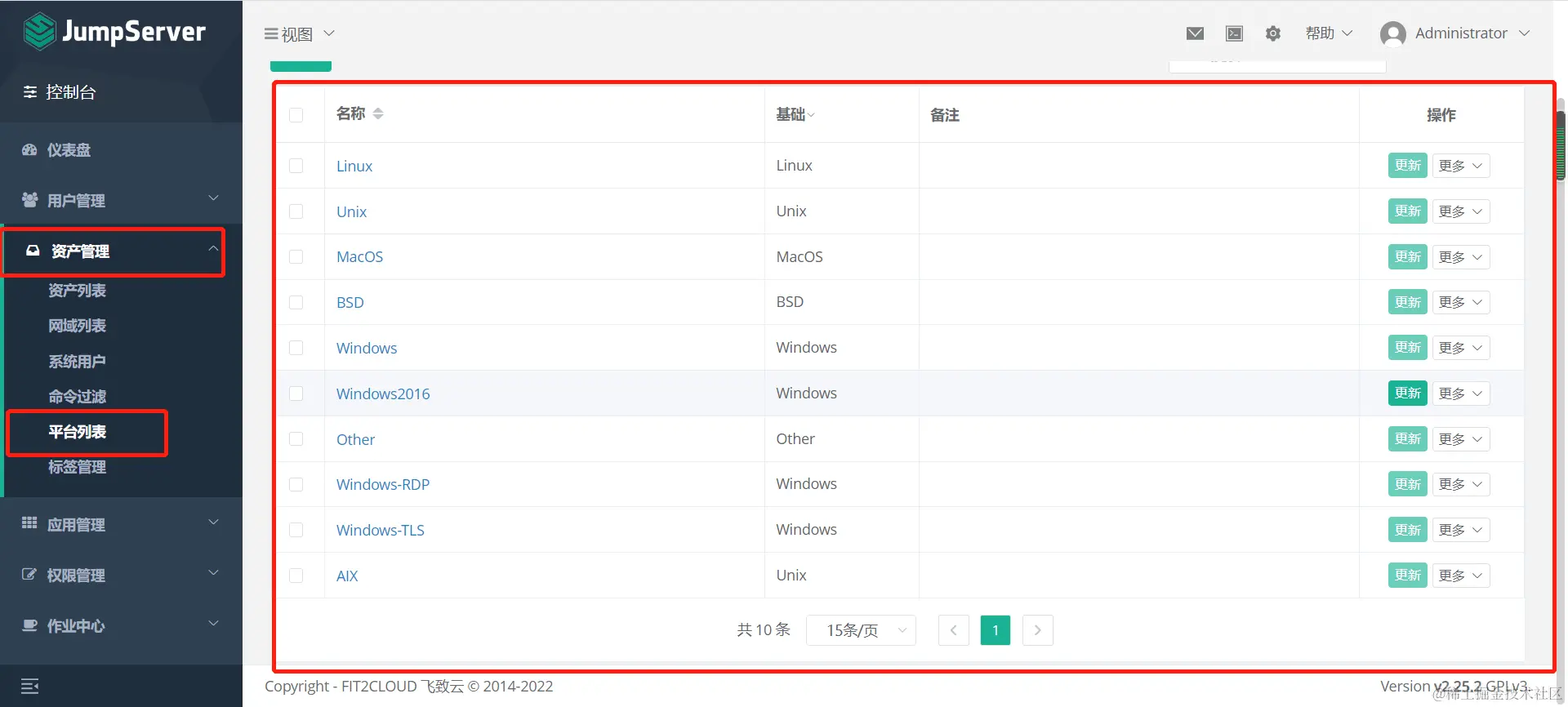
Task: Open 资产列表 in sidebar
Action: pyautogui.click(x=77, y=291)
